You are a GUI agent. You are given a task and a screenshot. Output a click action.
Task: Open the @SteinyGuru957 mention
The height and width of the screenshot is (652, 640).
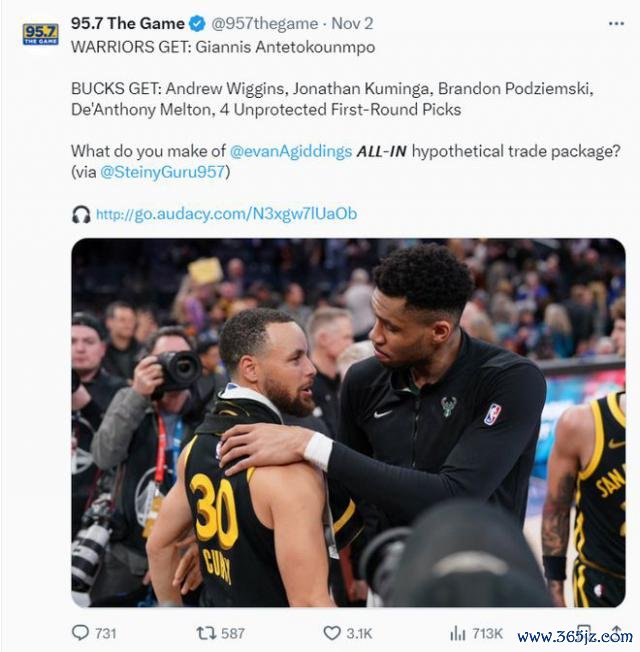tap(163, 172)
